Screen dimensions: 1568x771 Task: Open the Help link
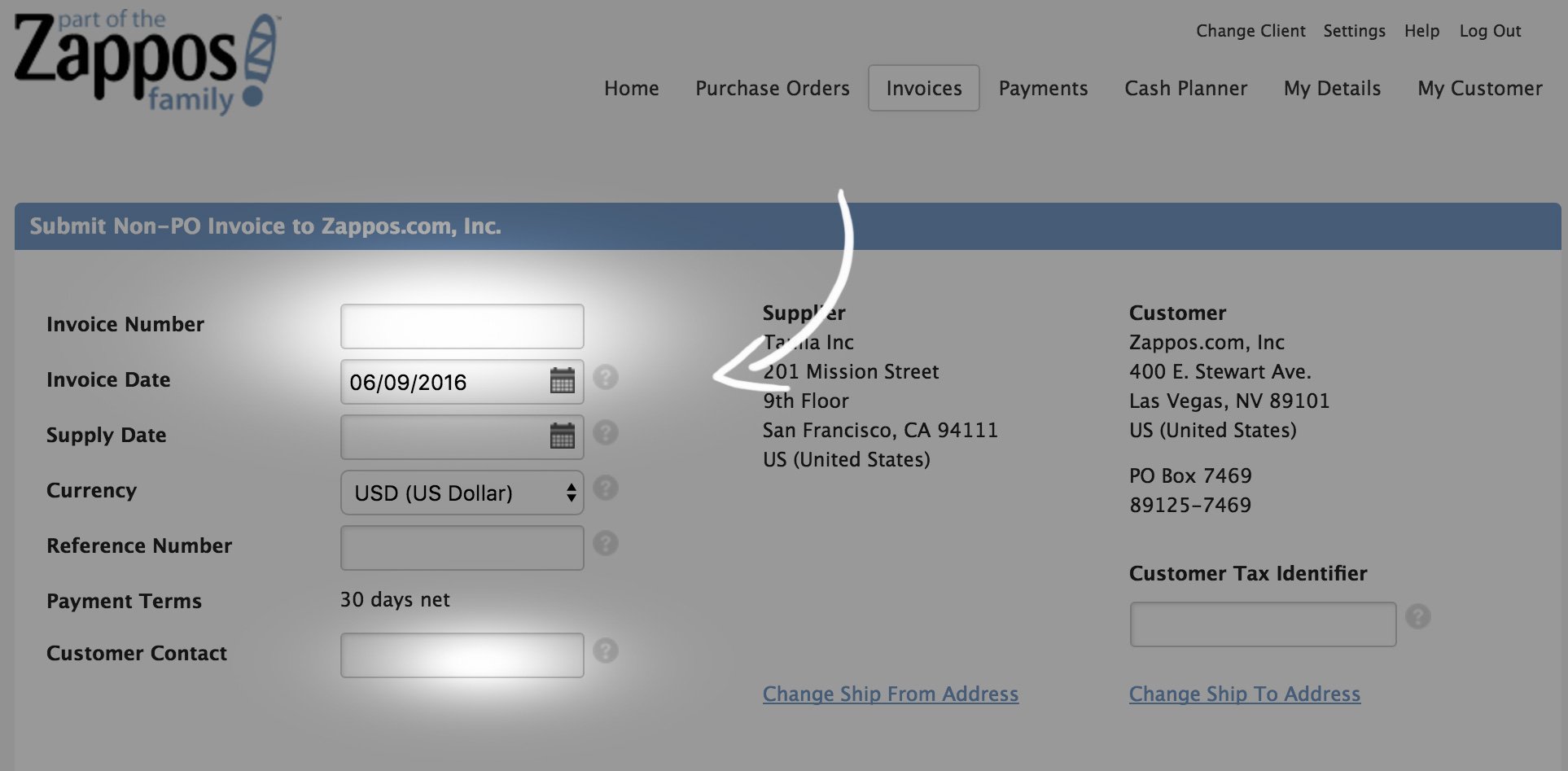coord(1422,31)
